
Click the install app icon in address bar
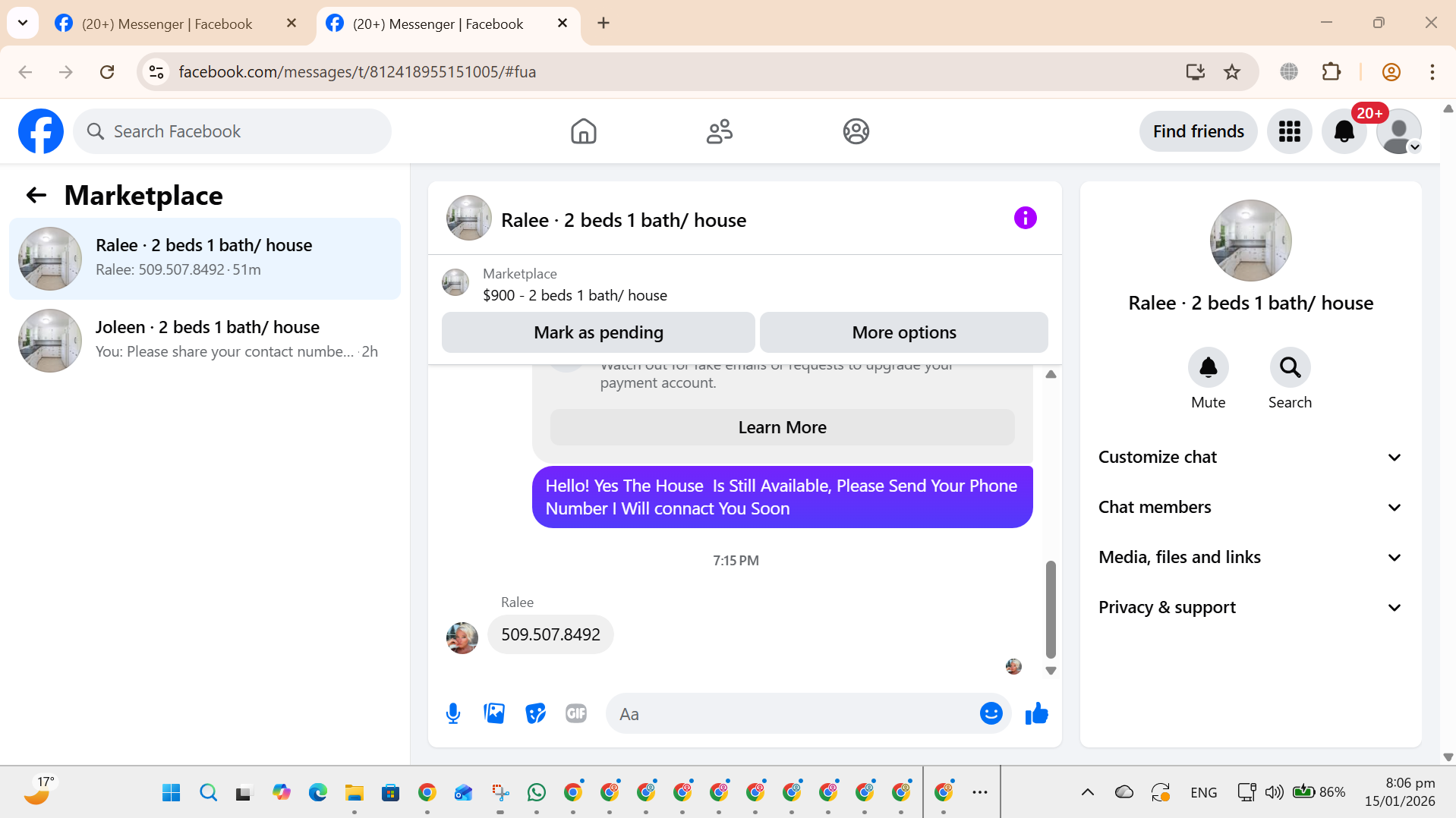[x=1195, y=71]
